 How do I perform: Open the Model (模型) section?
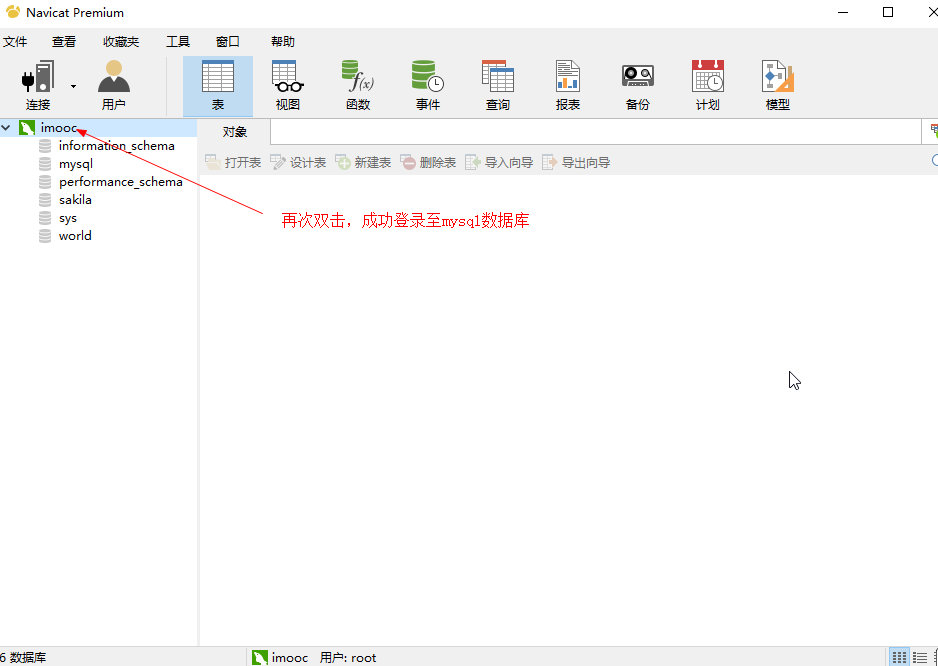pos(778,86)
